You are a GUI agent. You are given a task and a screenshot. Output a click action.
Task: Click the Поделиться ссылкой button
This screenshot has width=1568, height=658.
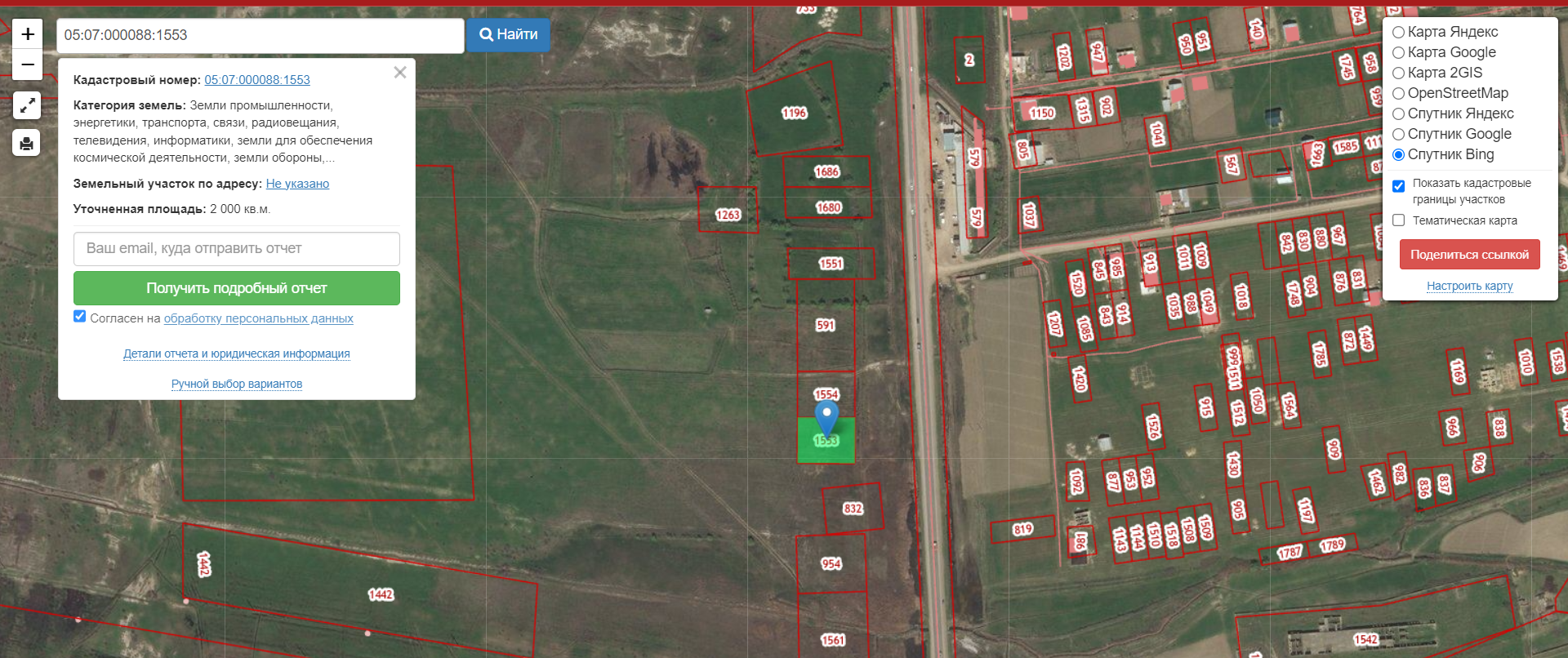[1469, 255]
